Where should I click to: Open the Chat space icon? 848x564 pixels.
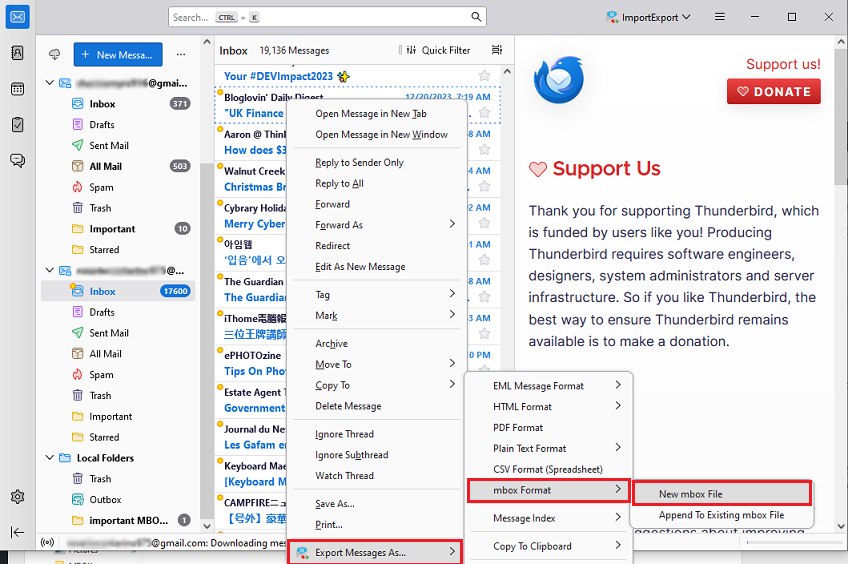point(17,161)
